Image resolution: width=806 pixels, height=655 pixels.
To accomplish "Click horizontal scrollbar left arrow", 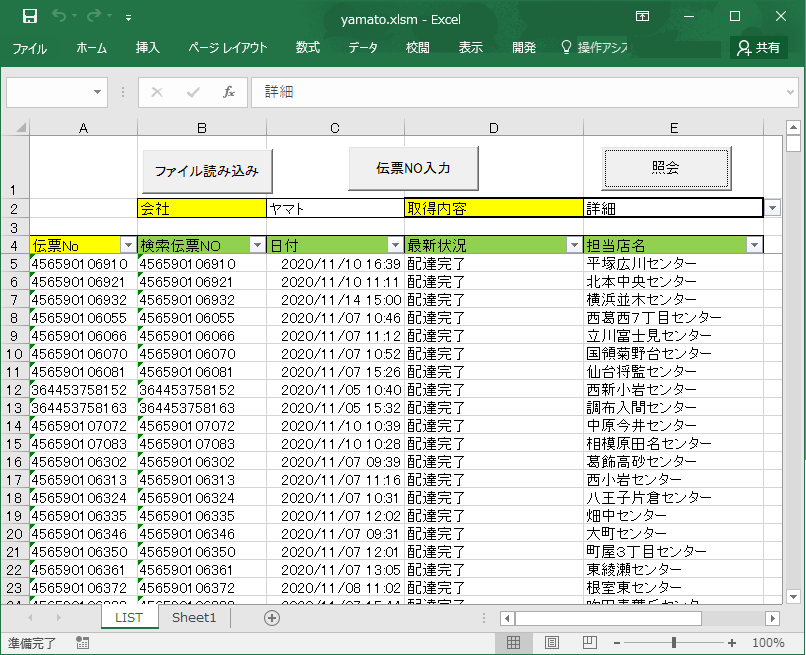I will (x=507, y=618).
